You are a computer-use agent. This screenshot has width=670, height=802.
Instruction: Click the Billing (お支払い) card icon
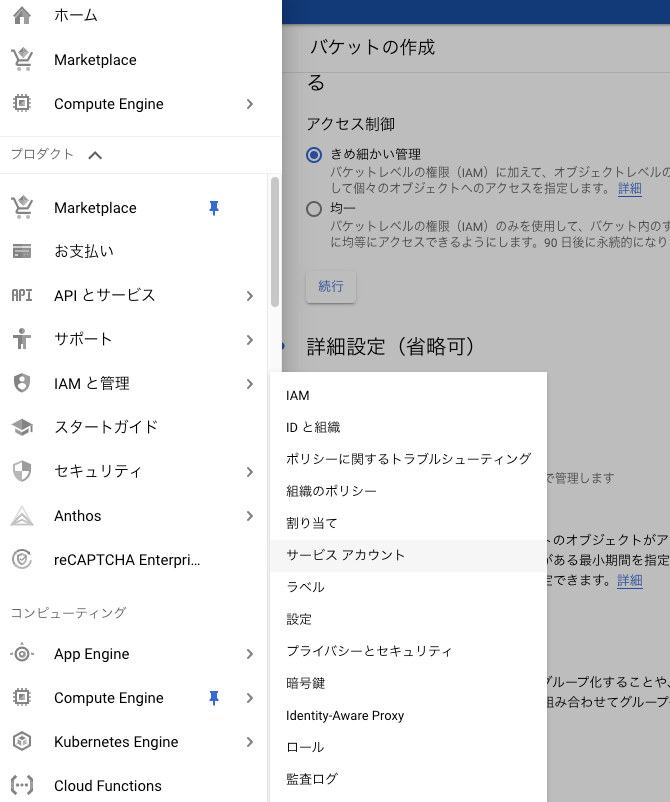click(x=22, y=251)
